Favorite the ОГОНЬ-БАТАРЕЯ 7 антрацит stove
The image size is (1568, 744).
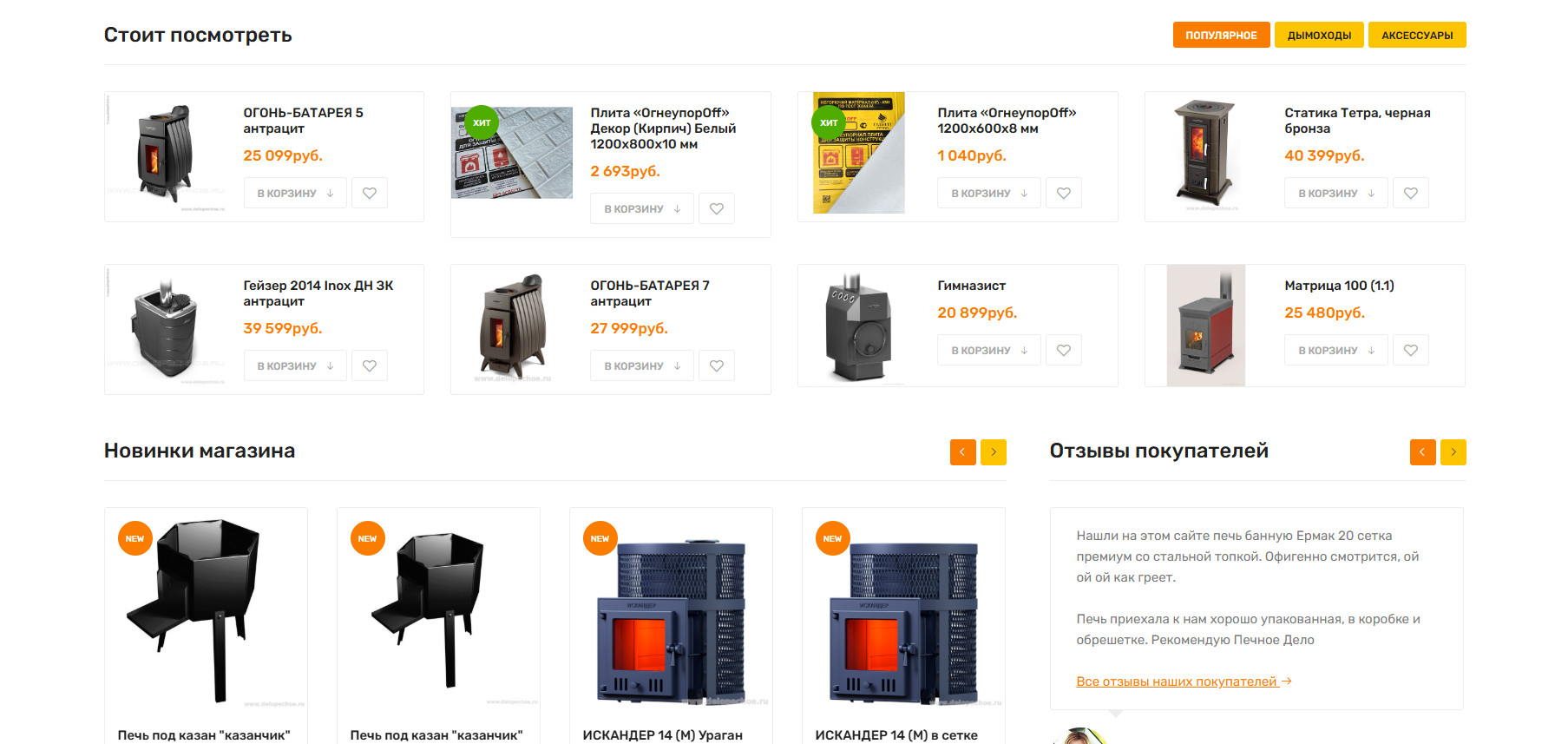717,365
